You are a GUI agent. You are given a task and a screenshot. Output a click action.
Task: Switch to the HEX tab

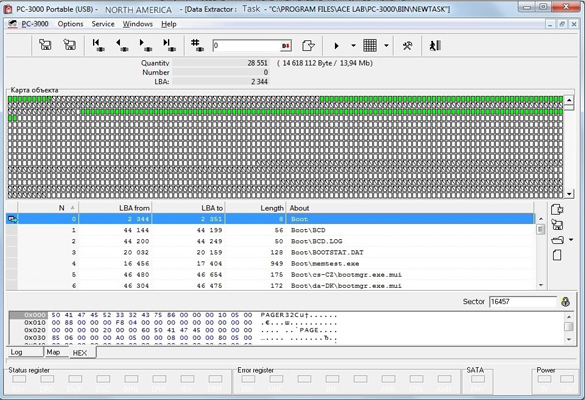pos(82,353)
